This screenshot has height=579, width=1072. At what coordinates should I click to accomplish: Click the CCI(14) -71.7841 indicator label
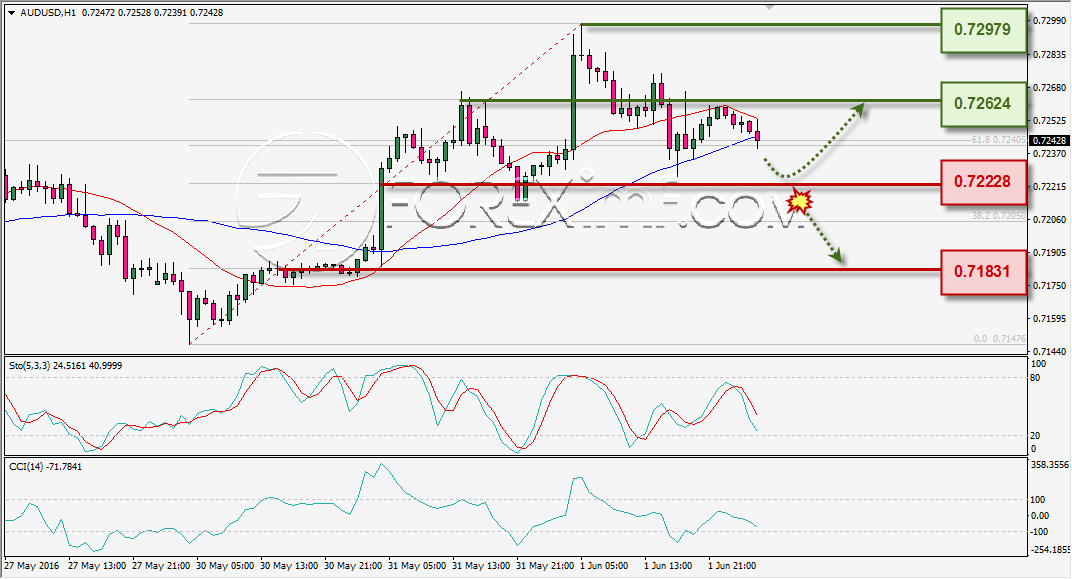(45, 467)
